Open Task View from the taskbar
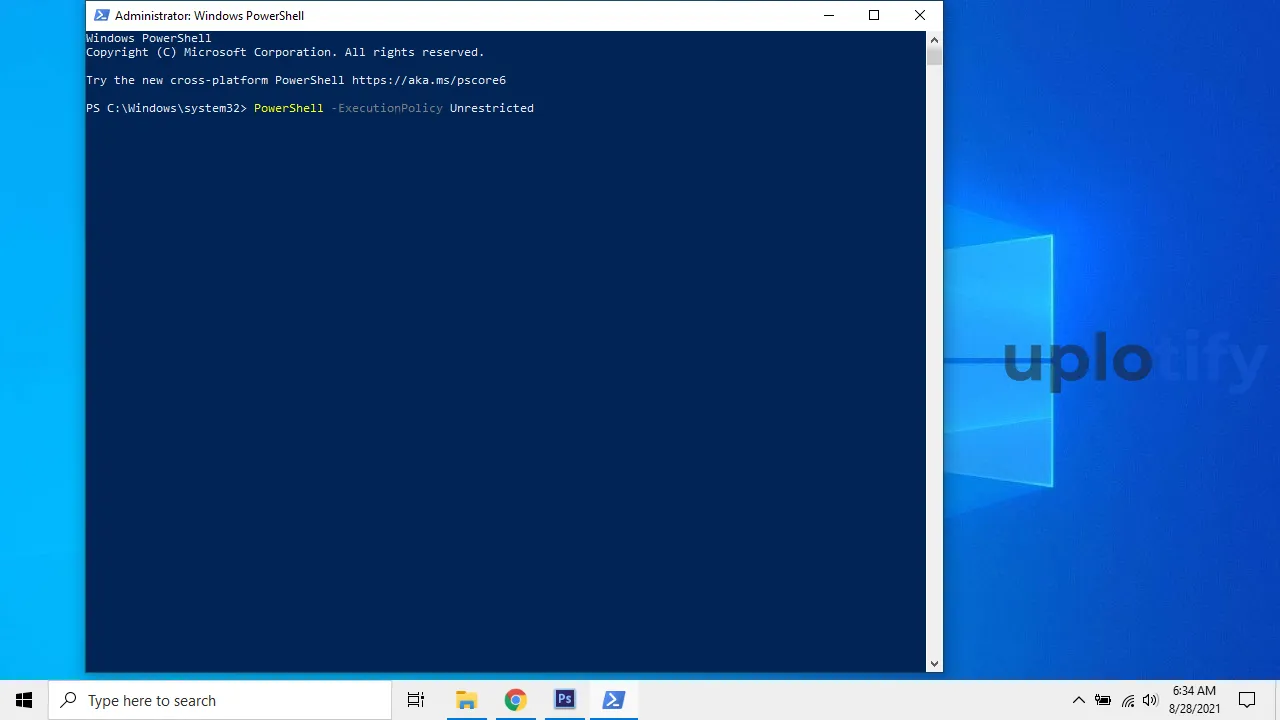The image size is (1280, 720). (416, 700)
